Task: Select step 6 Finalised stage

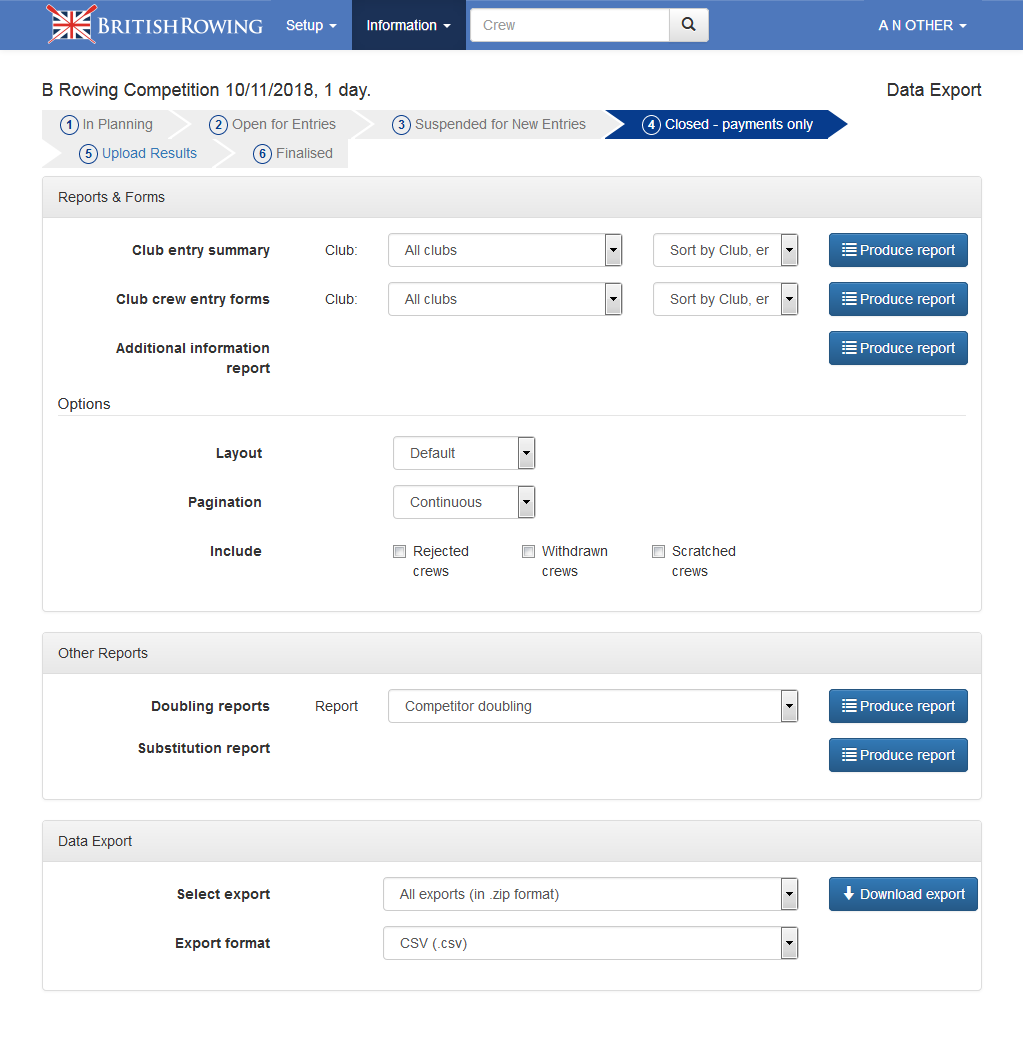Action: click(293, 153)
